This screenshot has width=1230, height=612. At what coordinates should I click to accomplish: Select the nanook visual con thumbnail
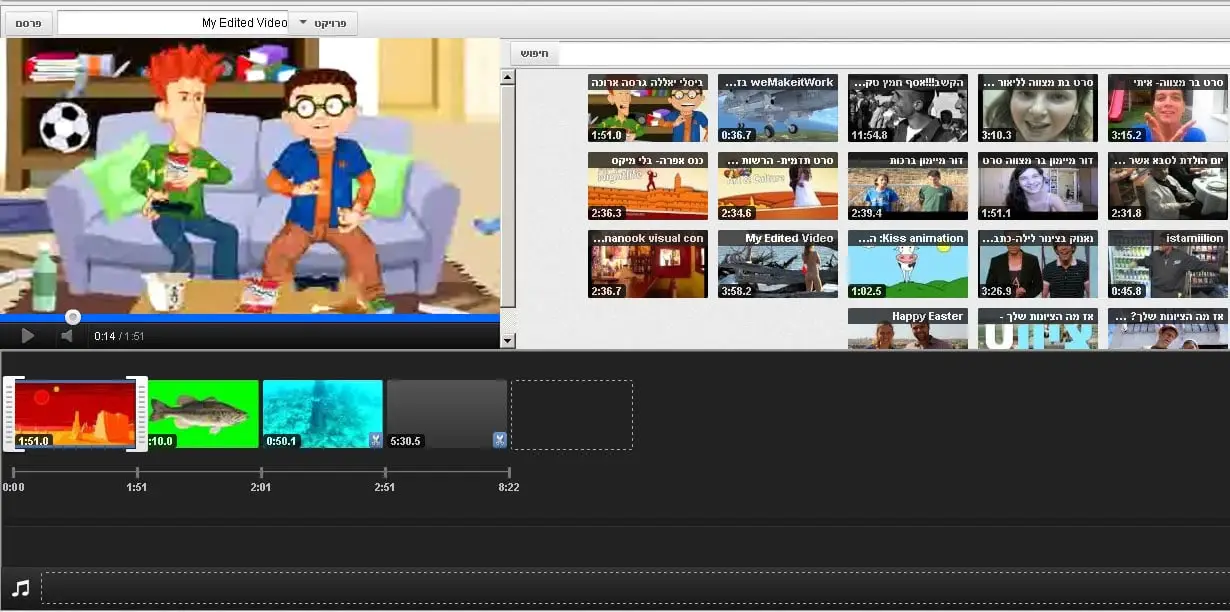(648, 264)
